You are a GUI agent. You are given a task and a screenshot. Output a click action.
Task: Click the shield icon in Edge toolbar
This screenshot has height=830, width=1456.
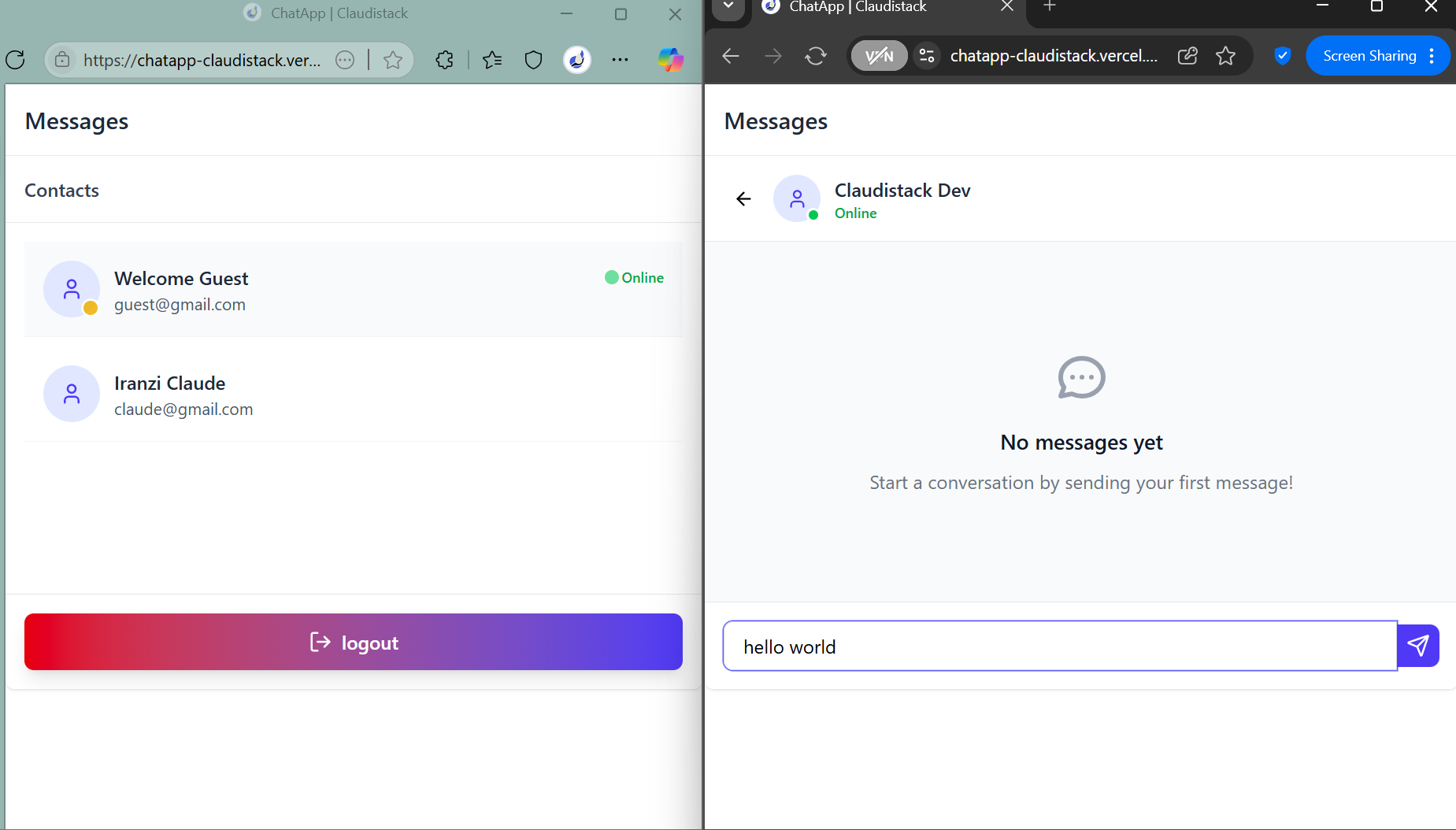coord(533,60)
